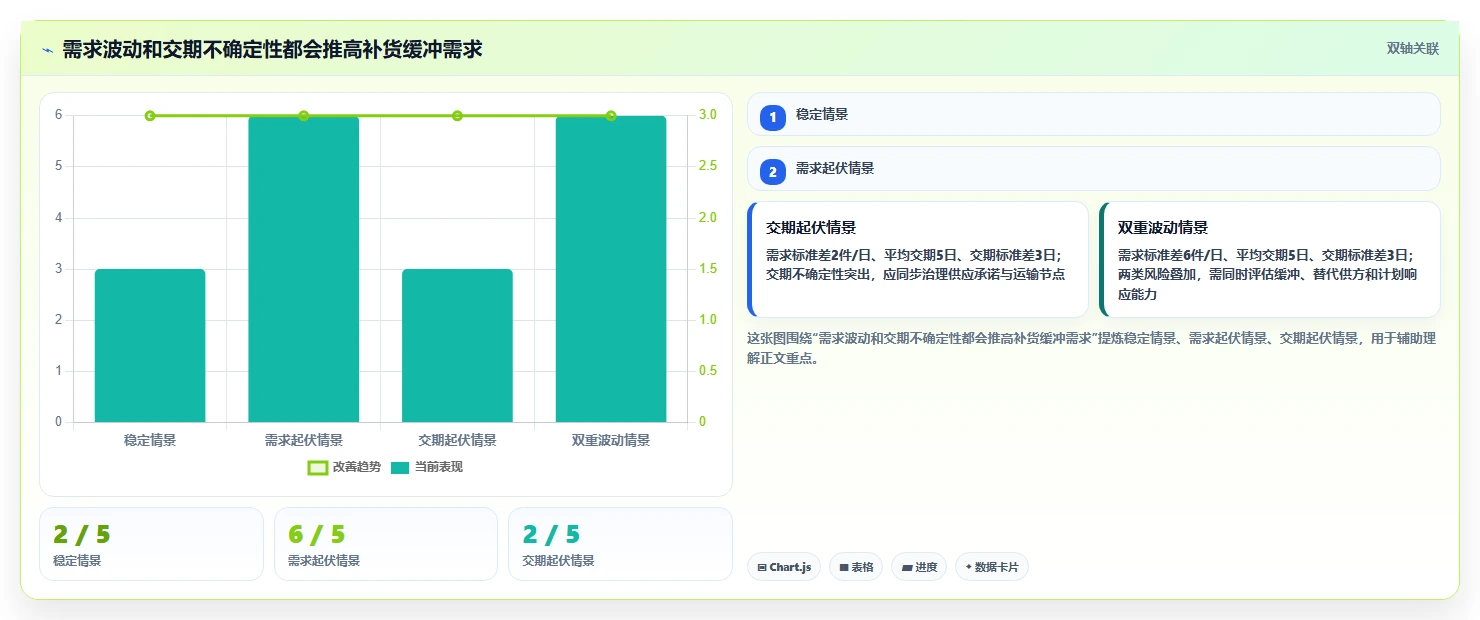This screenshot has width=1480, height=620.
Task: Click the 交期起伏情景 card description text
Action: tap(915, 265)
